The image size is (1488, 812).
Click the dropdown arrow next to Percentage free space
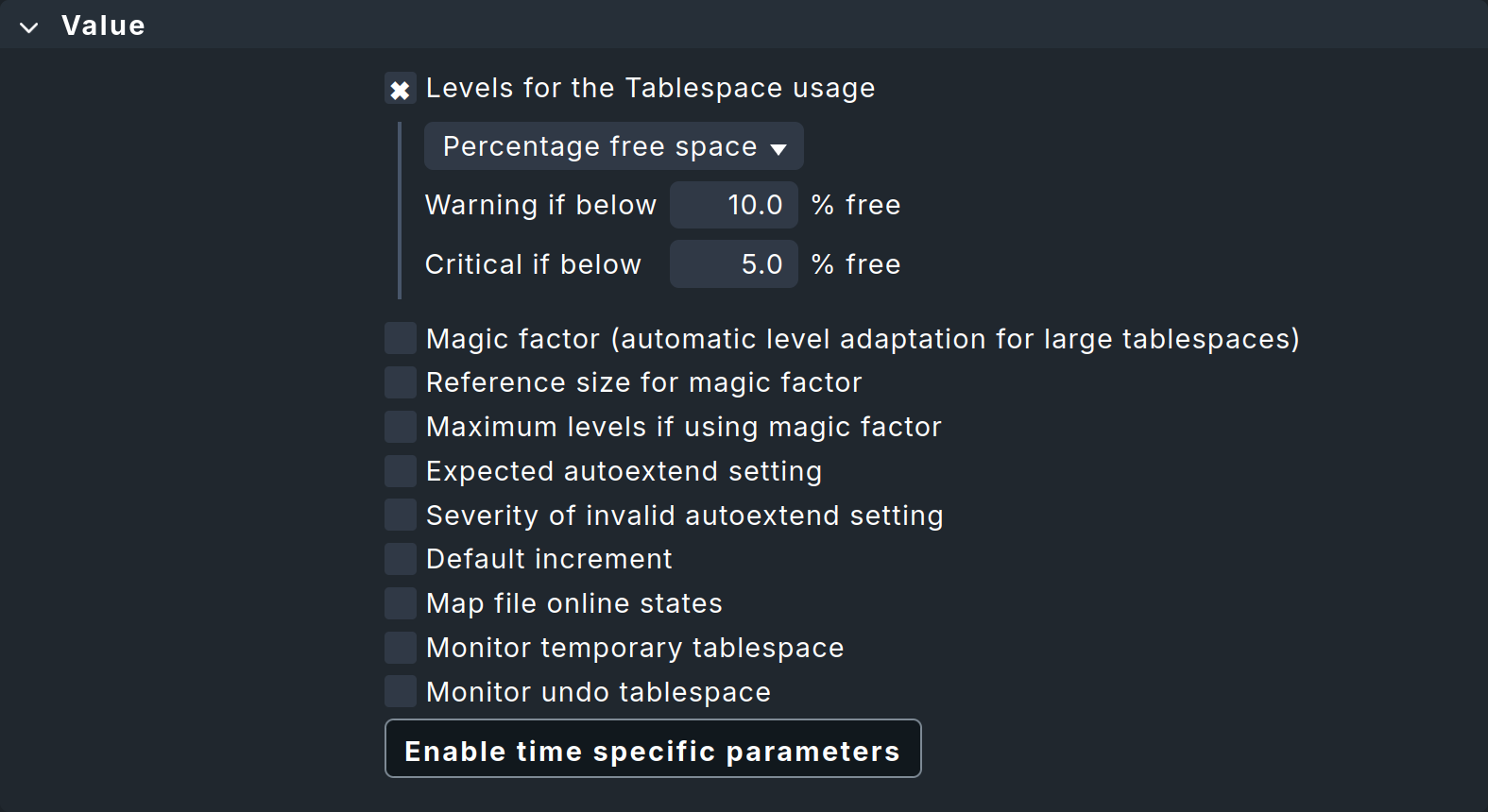click(778, 147)
